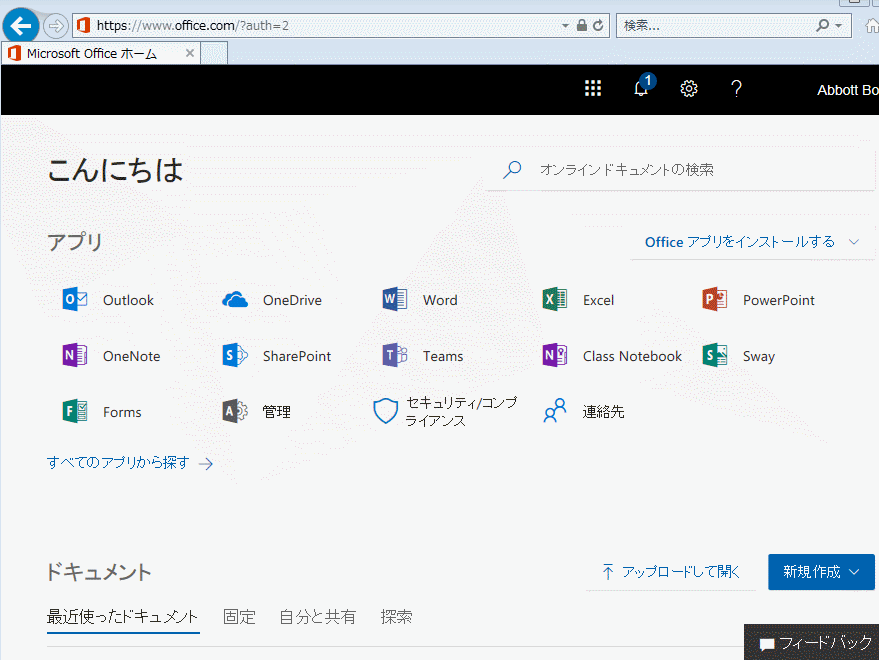
Task: Click the browser forward arrow
Action: click(x=55, y=26)
